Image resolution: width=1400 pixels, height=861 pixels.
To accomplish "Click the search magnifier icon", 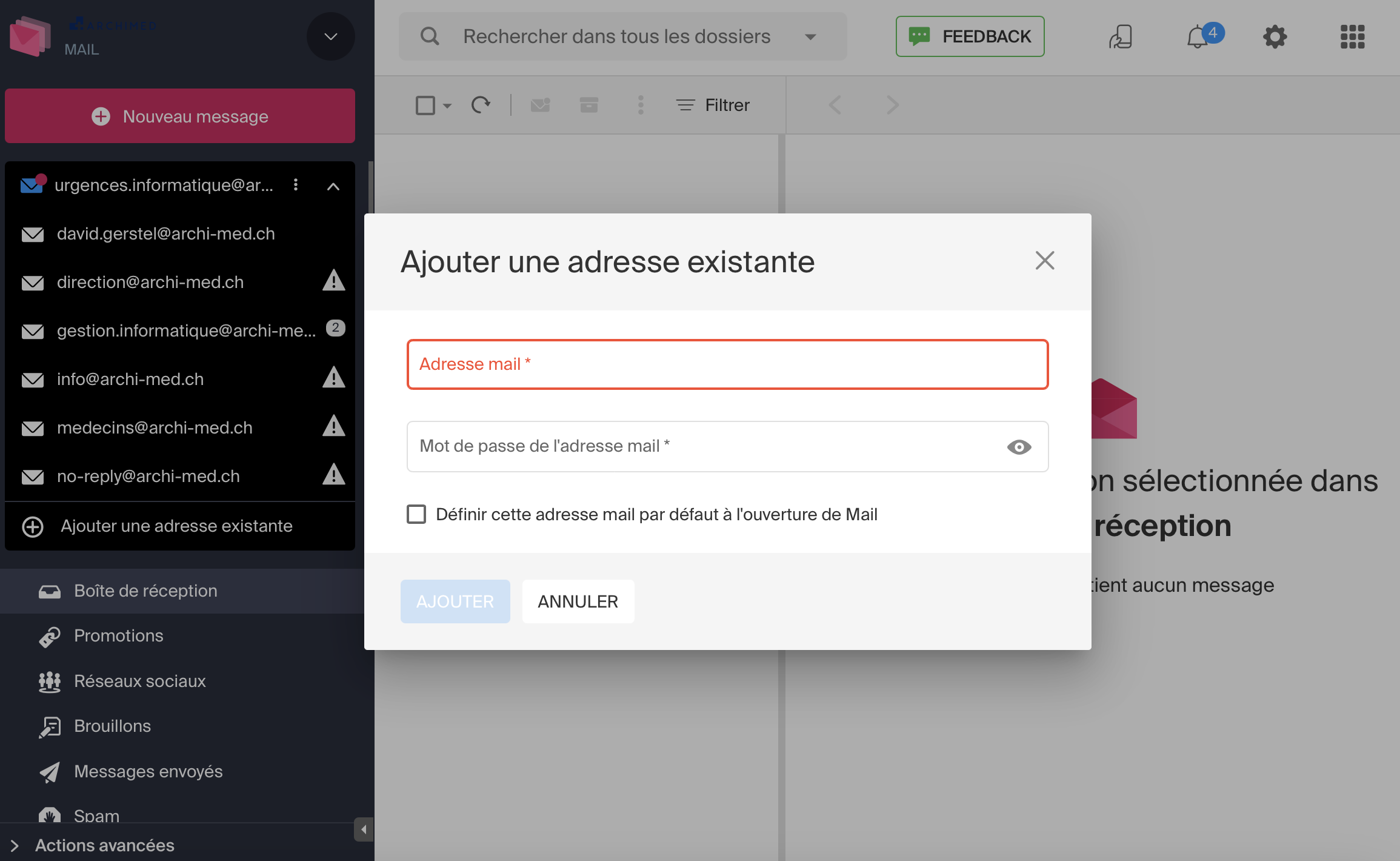I will coord(430,36).
